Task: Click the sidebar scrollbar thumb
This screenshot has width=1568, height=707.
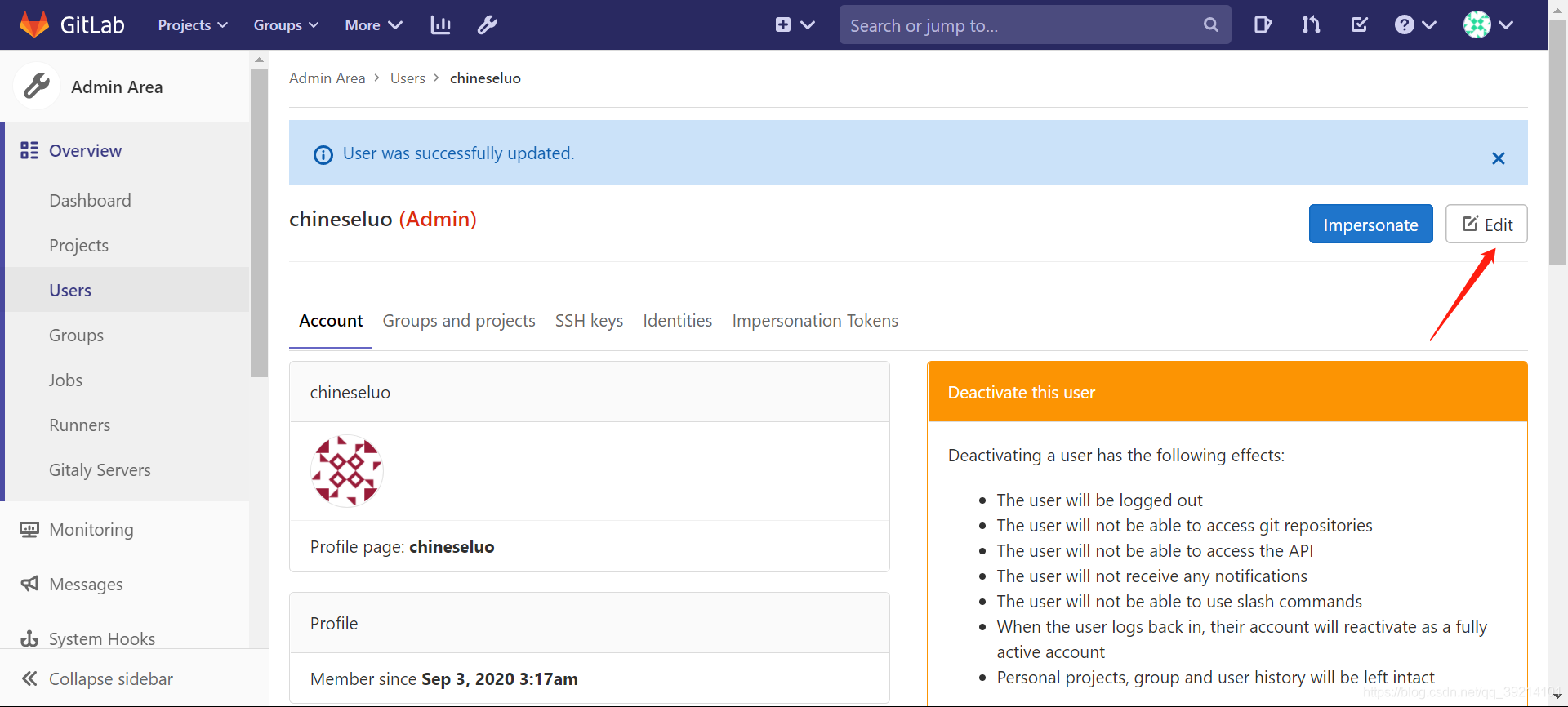Action: click(x=259, y=223)
